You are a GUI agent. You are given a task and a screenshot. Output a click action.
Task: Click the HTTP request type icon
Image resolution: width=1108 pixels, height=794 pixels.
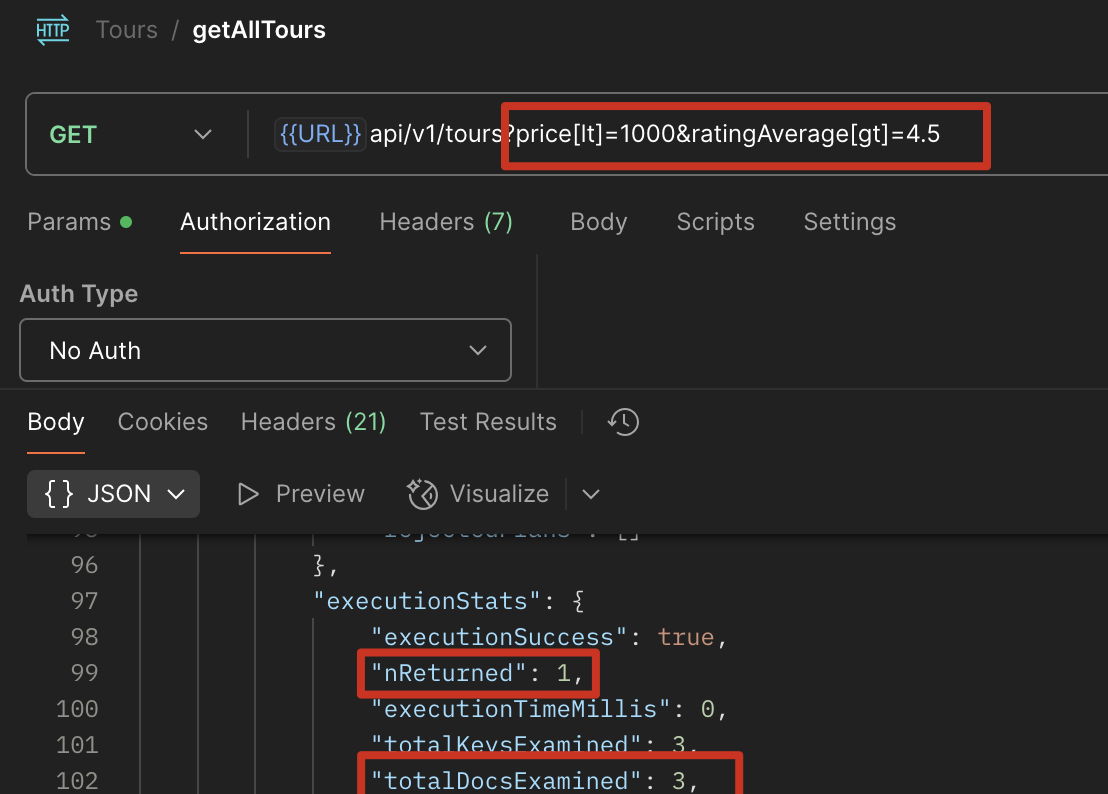53,30
